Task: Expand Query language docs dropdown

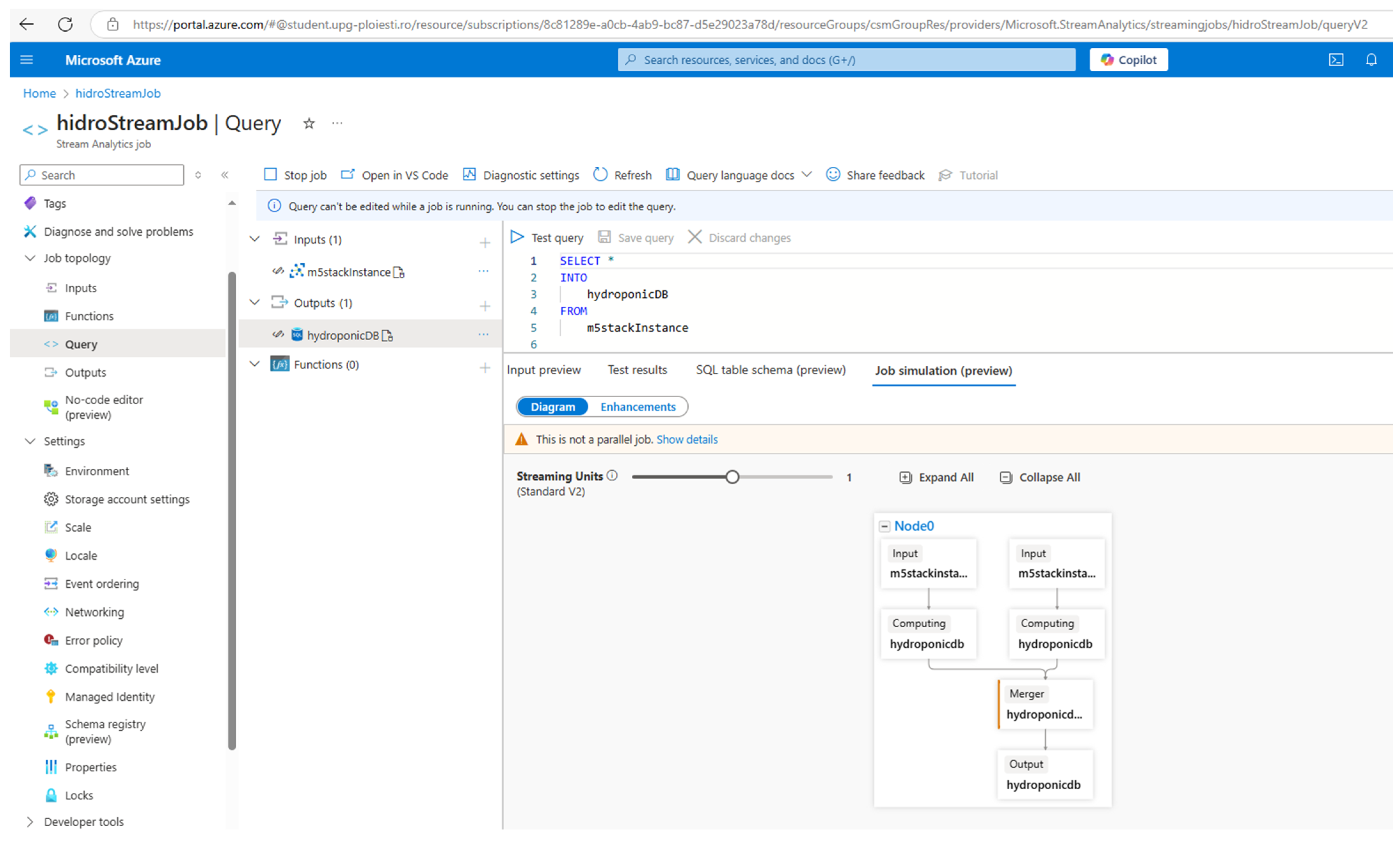Action: pyautogui.click(x=807, y=175)
